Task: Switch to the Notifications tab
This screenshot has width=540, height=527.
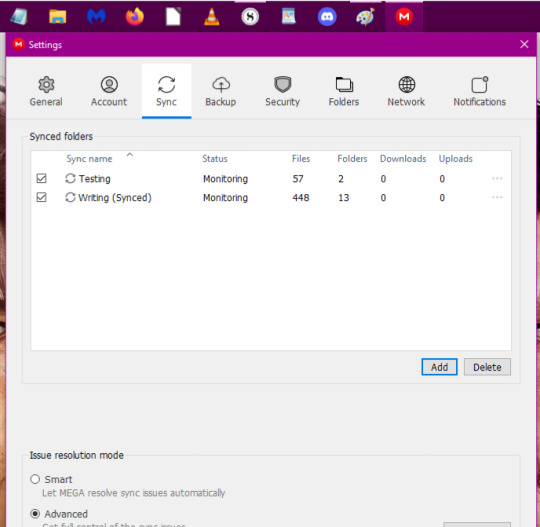Action: pyautogui.click(x=479, y=92)
